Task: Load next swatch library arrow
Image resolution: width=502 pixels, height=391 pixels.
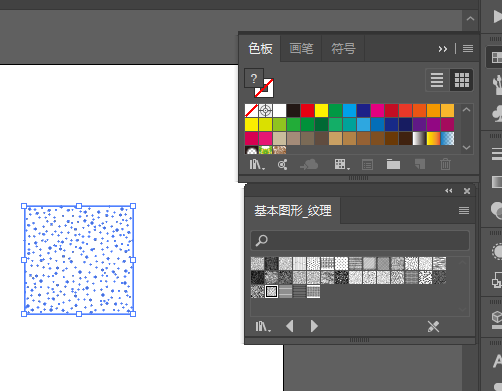Action: (x=314, y=326)
